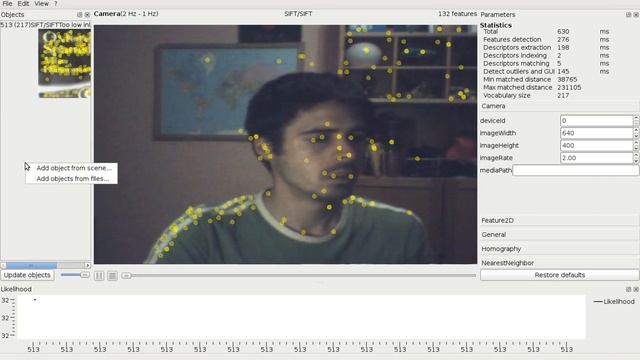This screenshot has height=360, width=640.
Task: Click the imageWidth spin arrows
Action: 636,133
